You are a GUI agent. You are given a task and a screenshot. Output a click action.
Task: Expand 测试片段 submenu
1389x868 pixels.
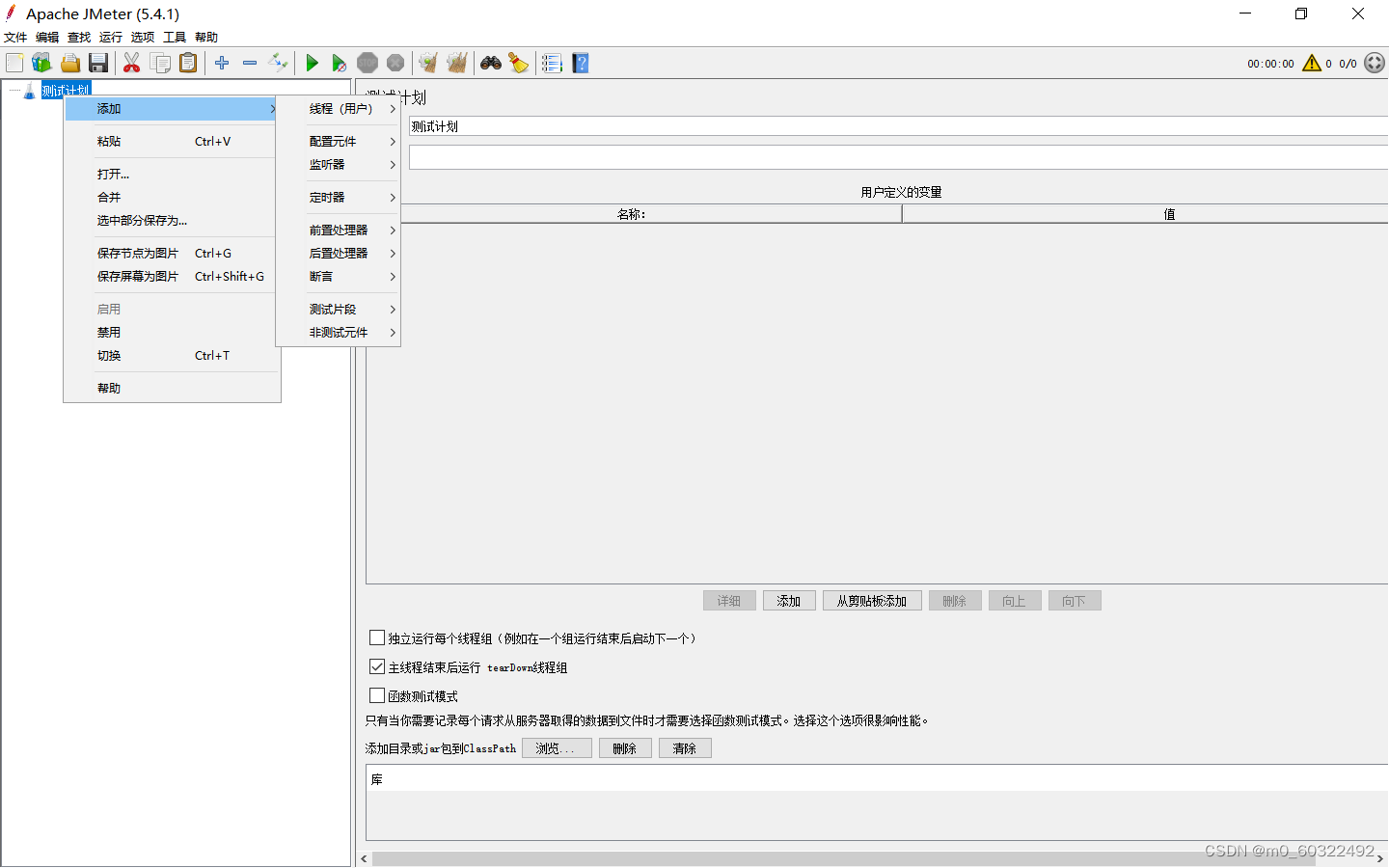tap(339, 310)
